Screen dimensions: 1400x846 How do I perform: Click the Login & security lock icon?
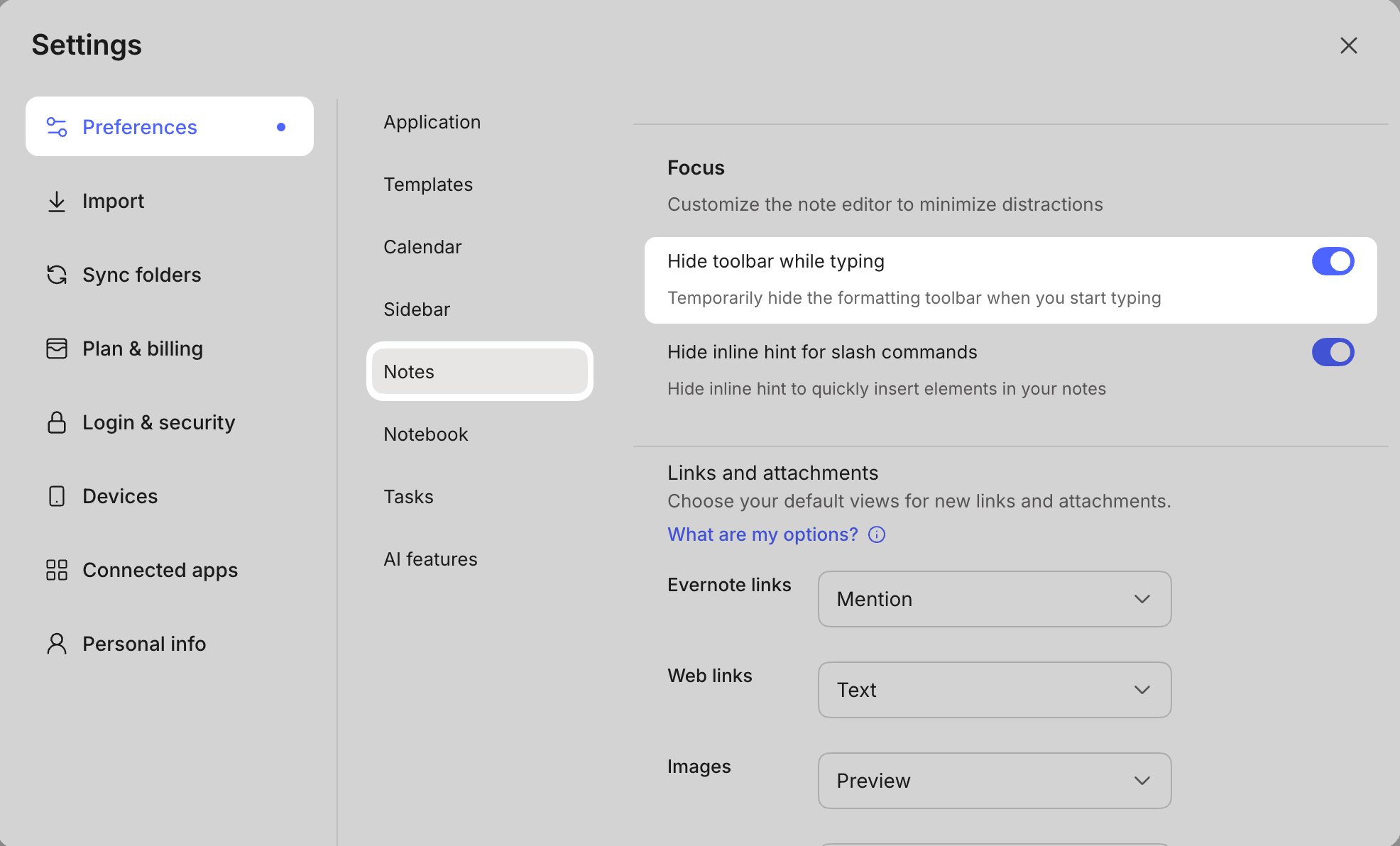point(57,422)
